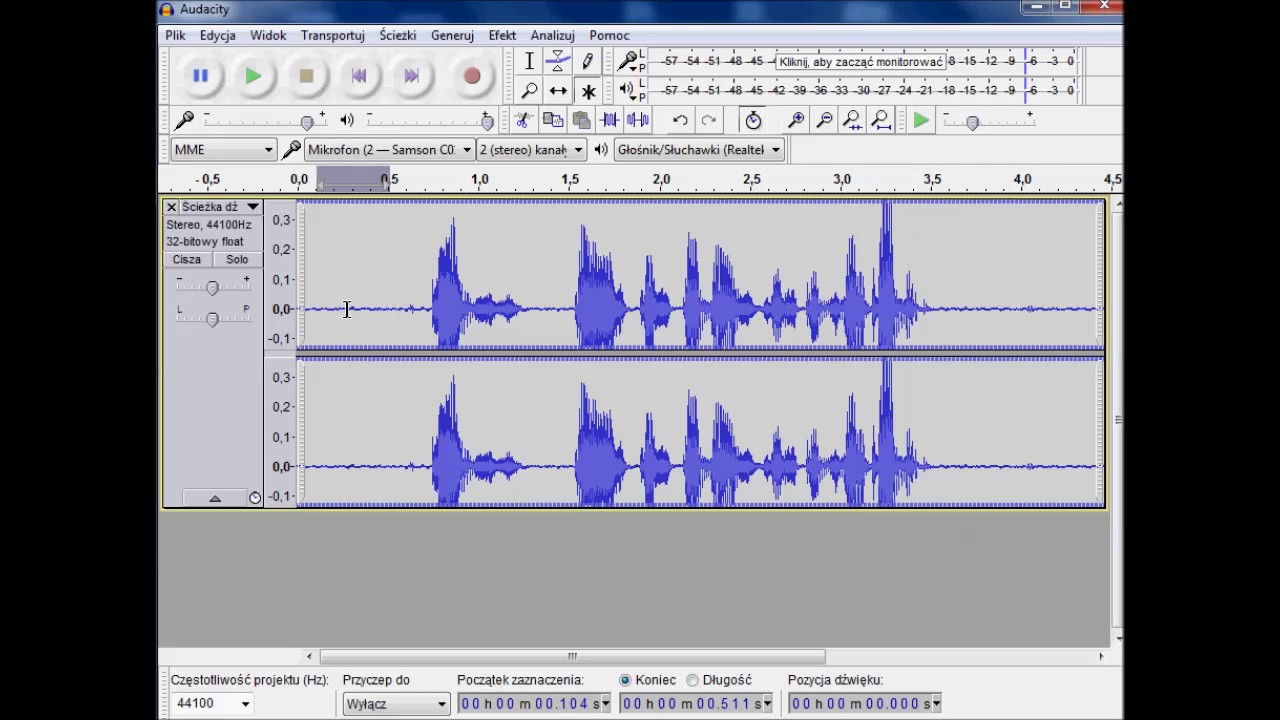Click the Redo arrow icon
This screenshot has width=1280, height=720.
pyautogui.click(x=709, y=120)
